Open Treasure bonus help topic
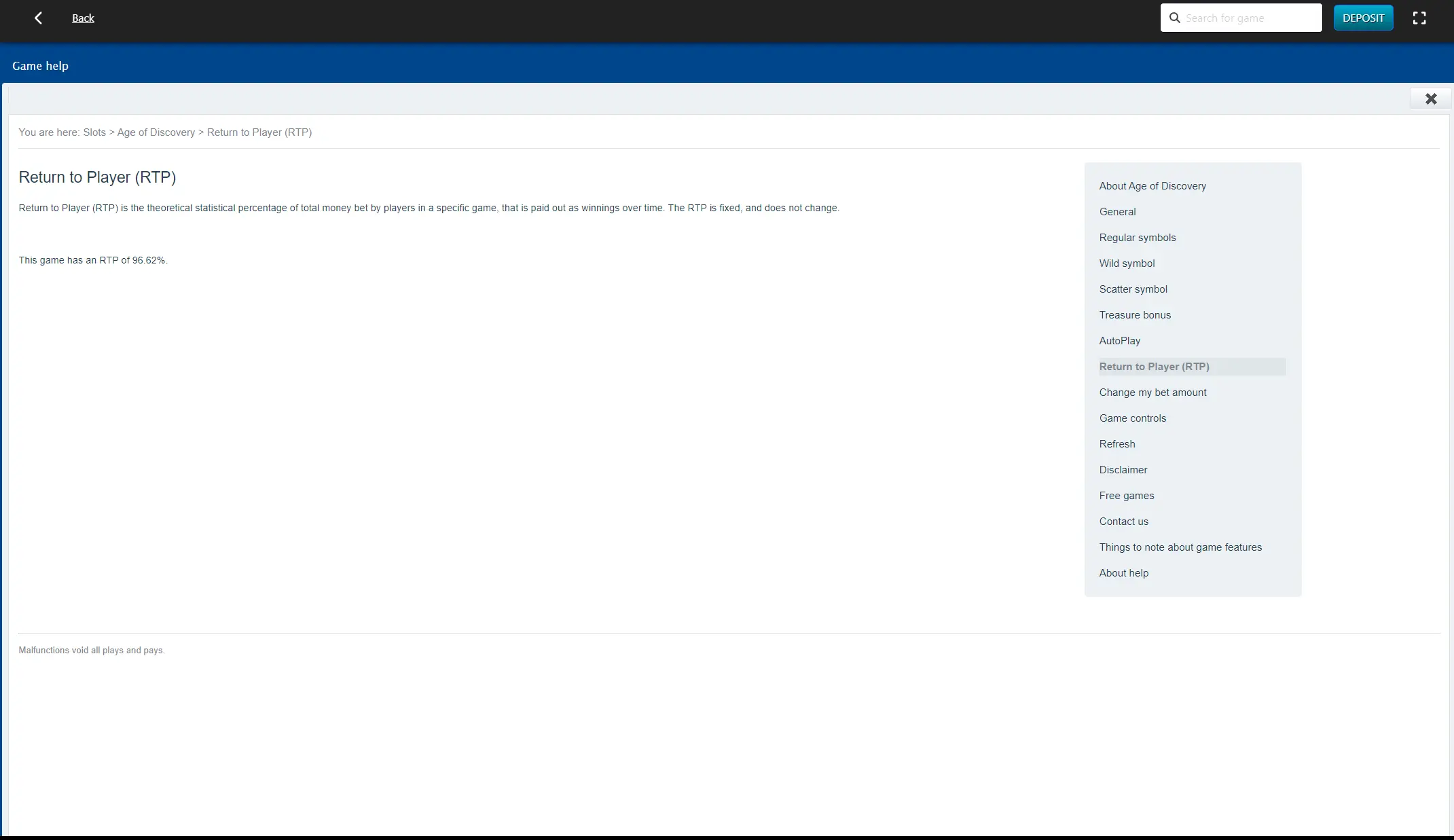 tap(1135, 315)
